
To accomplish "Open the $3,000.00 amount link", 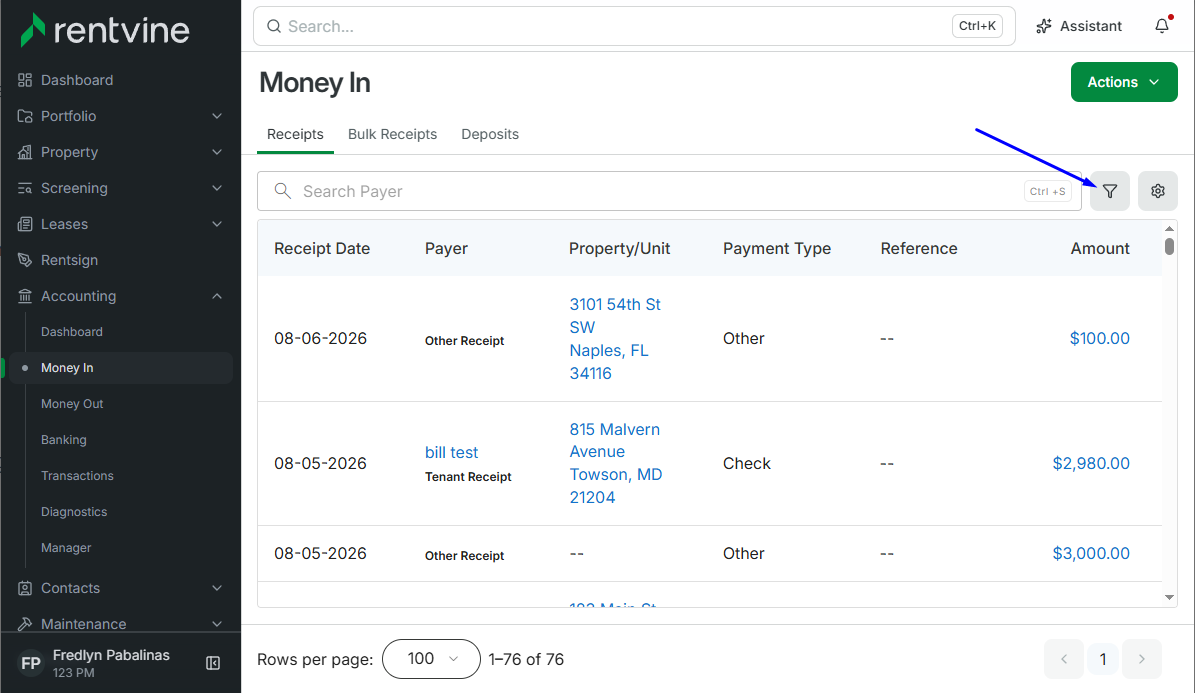I will [1091, 553].
